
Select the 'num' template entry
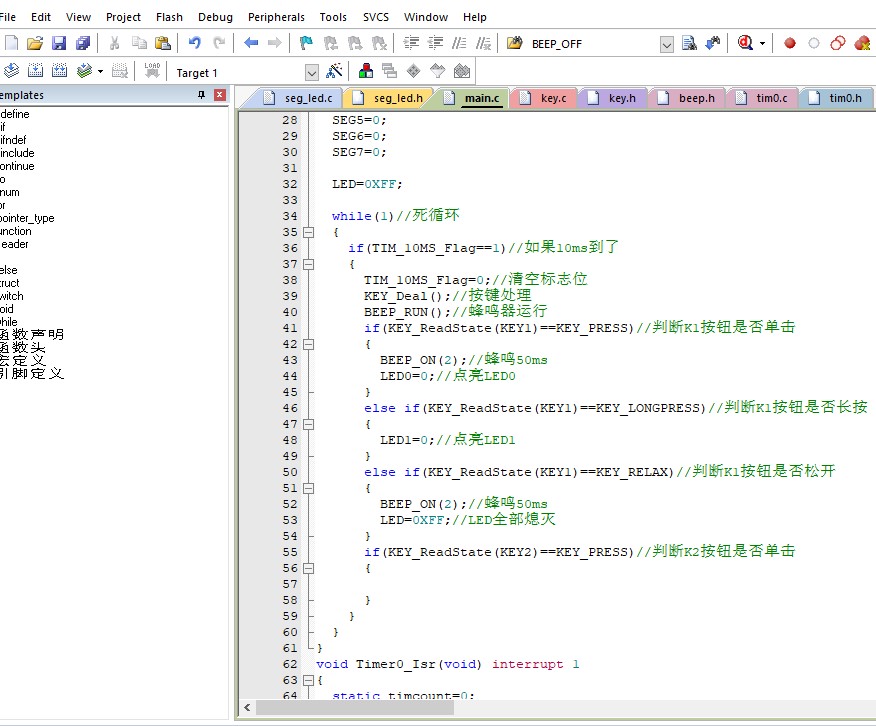10,192
